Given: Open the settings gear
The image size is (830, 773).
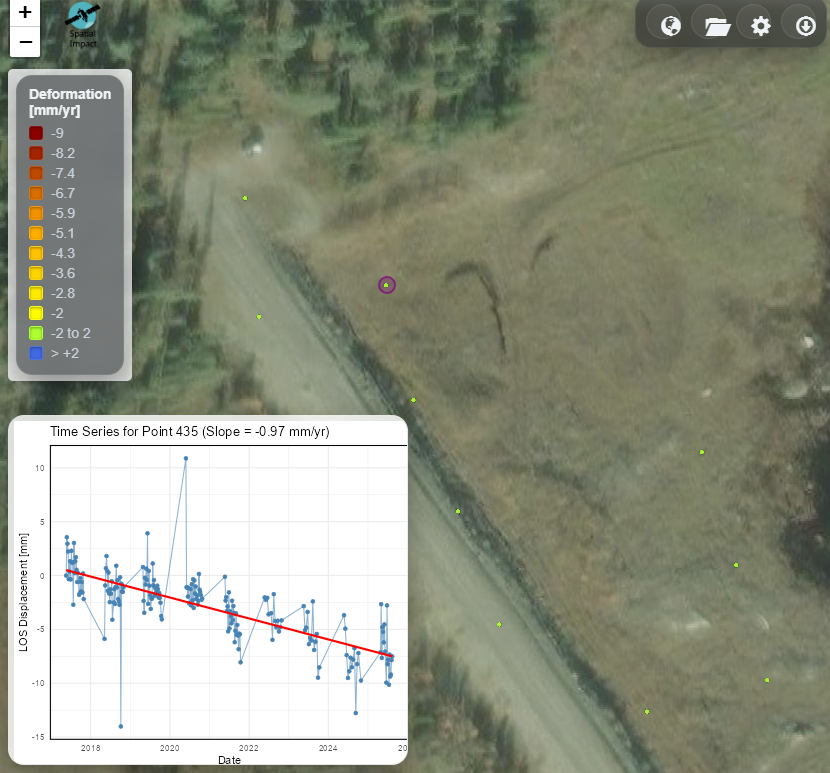Looking at the screenshot, I should [x=761, y=26].
